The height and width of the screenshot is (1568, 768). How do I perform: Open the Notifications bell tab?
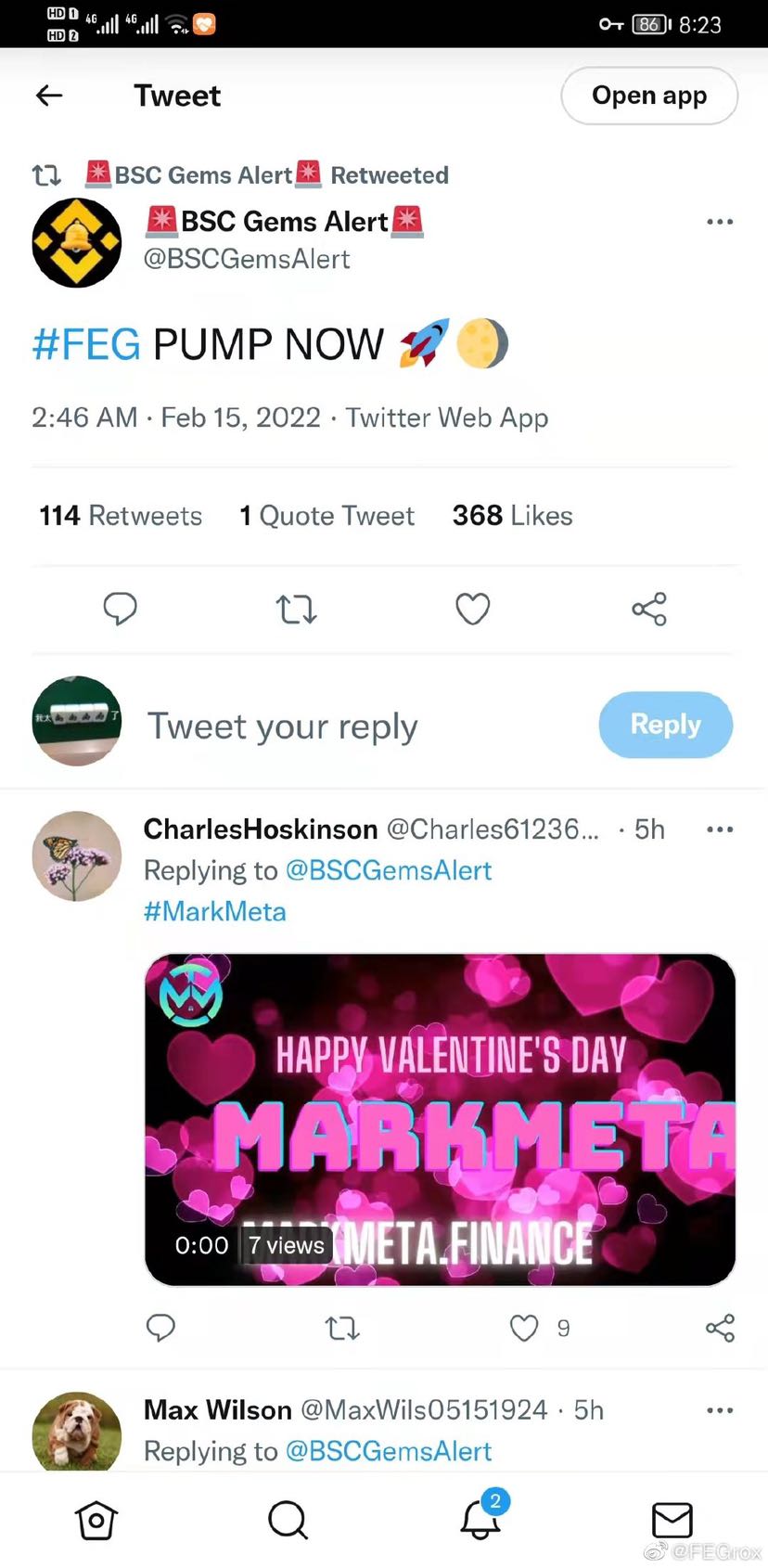[480, 1520]
